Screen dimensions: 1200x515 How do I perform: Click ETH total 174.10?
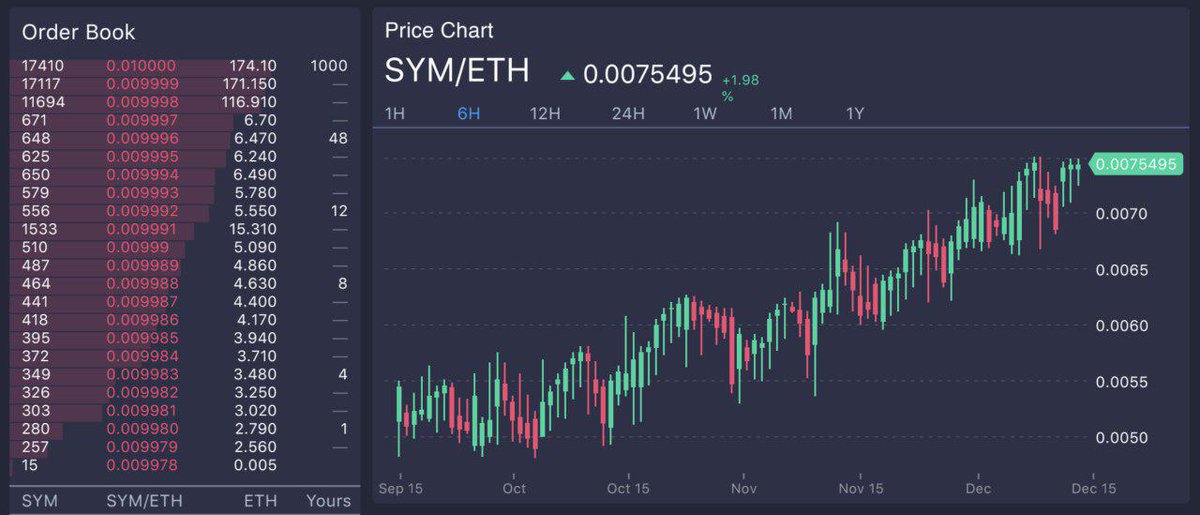coord(253,66)
